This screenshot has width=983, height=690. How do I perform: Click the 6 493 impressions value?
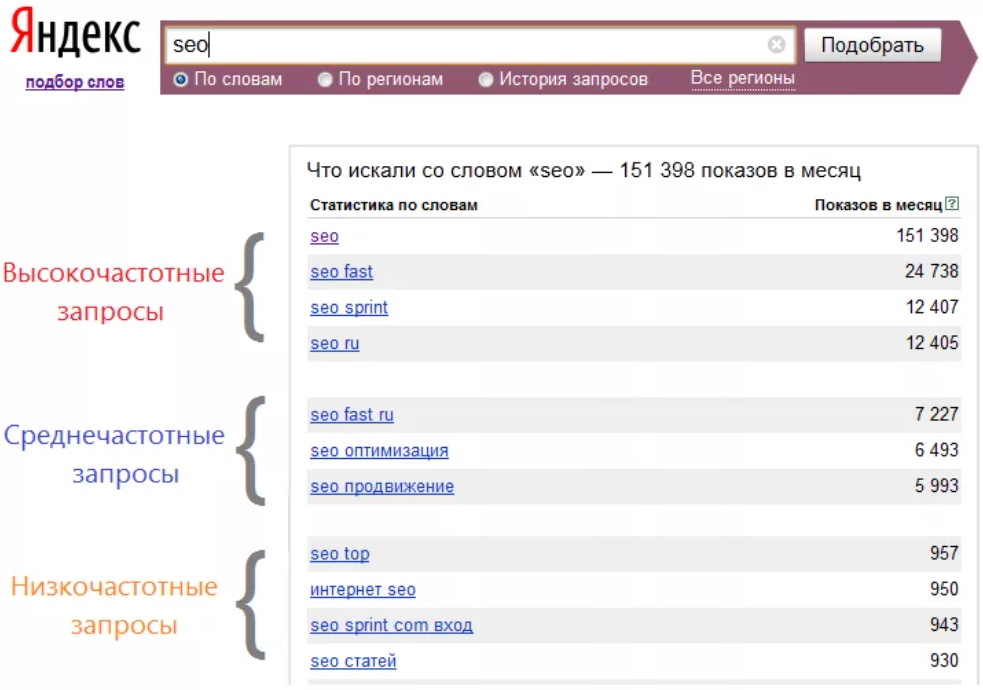(936, 450)
